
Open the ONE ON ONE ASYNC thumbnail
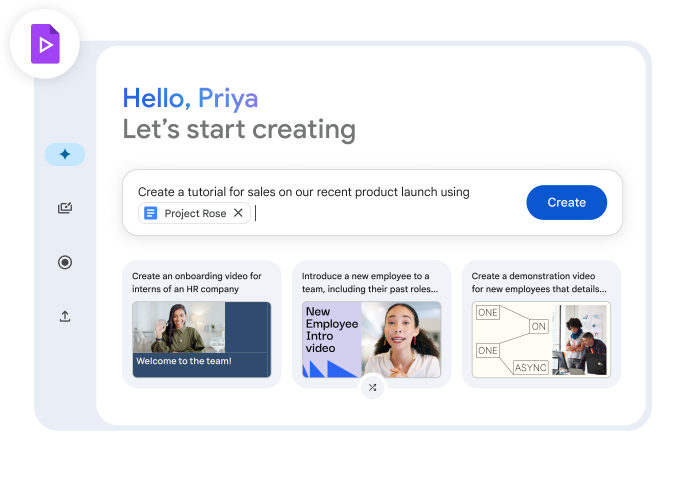pos(541,339)
